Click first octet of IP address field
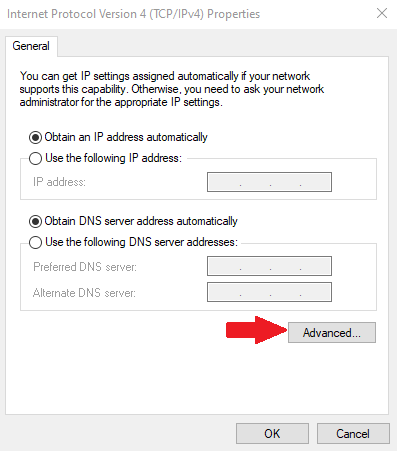This screenshot has width=397, height=451. point(224,182)
